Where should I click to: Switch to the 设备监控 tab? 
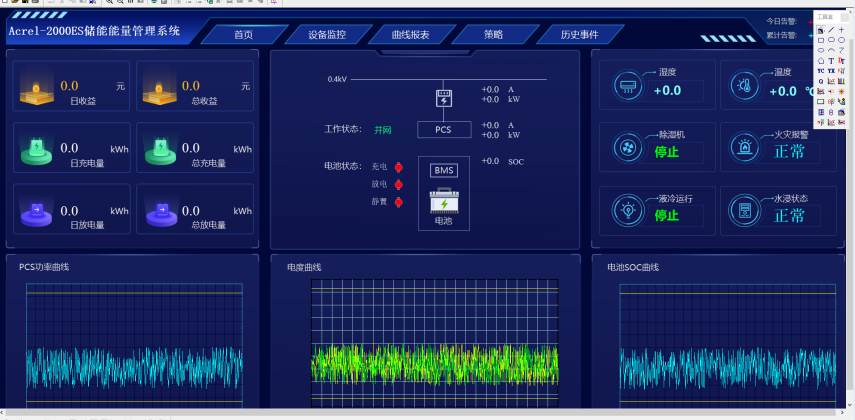[327, 34]
